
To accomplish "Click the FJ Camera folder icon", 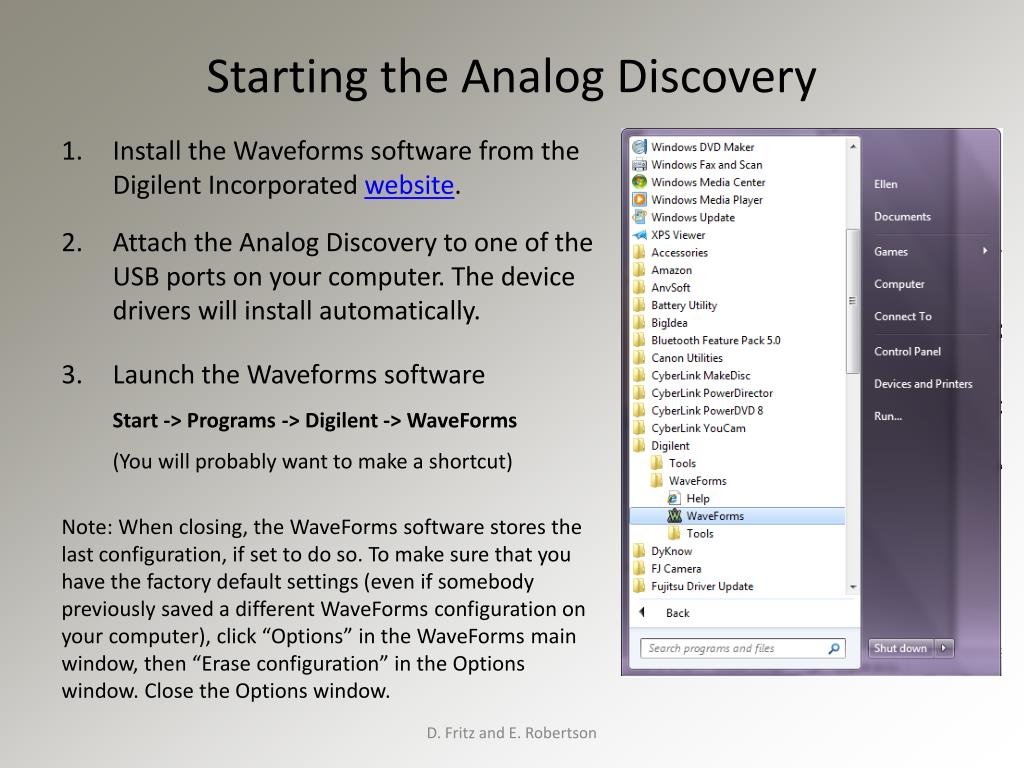I will pyautogui.click(x=639, y=569).
